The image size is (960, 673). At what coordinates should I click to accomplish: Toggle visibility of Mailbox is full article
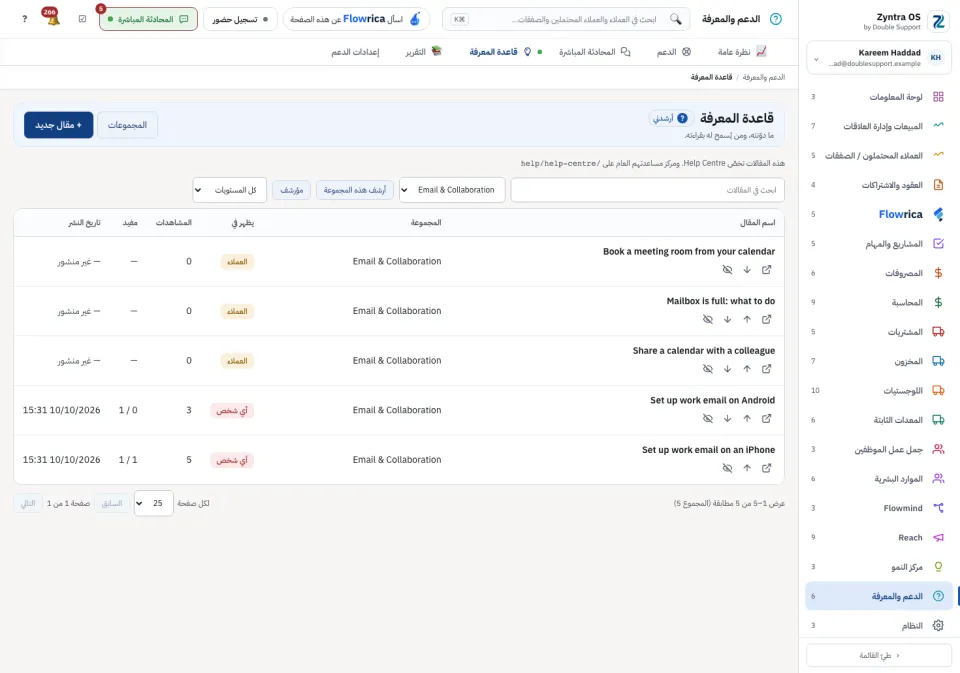coord(708,319)
